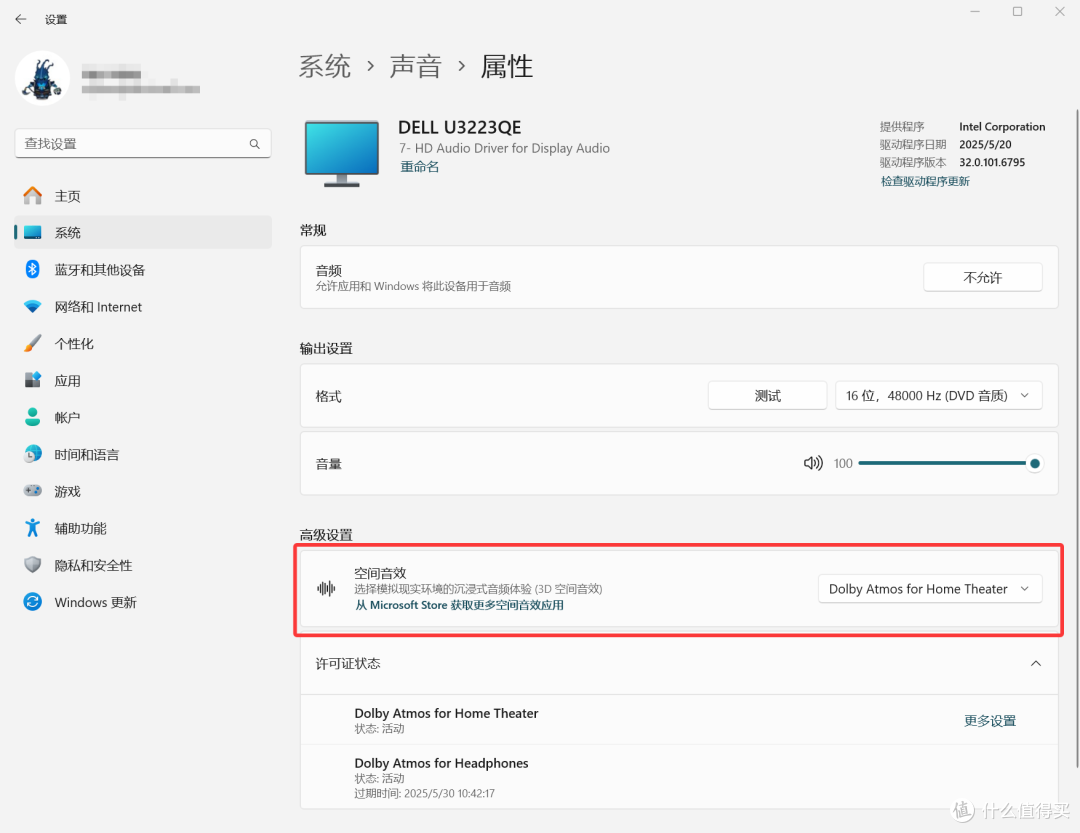1080x833 pixels.
Task: Open 辅助功能 in the sidebar
Action: [x=143, y=528]
